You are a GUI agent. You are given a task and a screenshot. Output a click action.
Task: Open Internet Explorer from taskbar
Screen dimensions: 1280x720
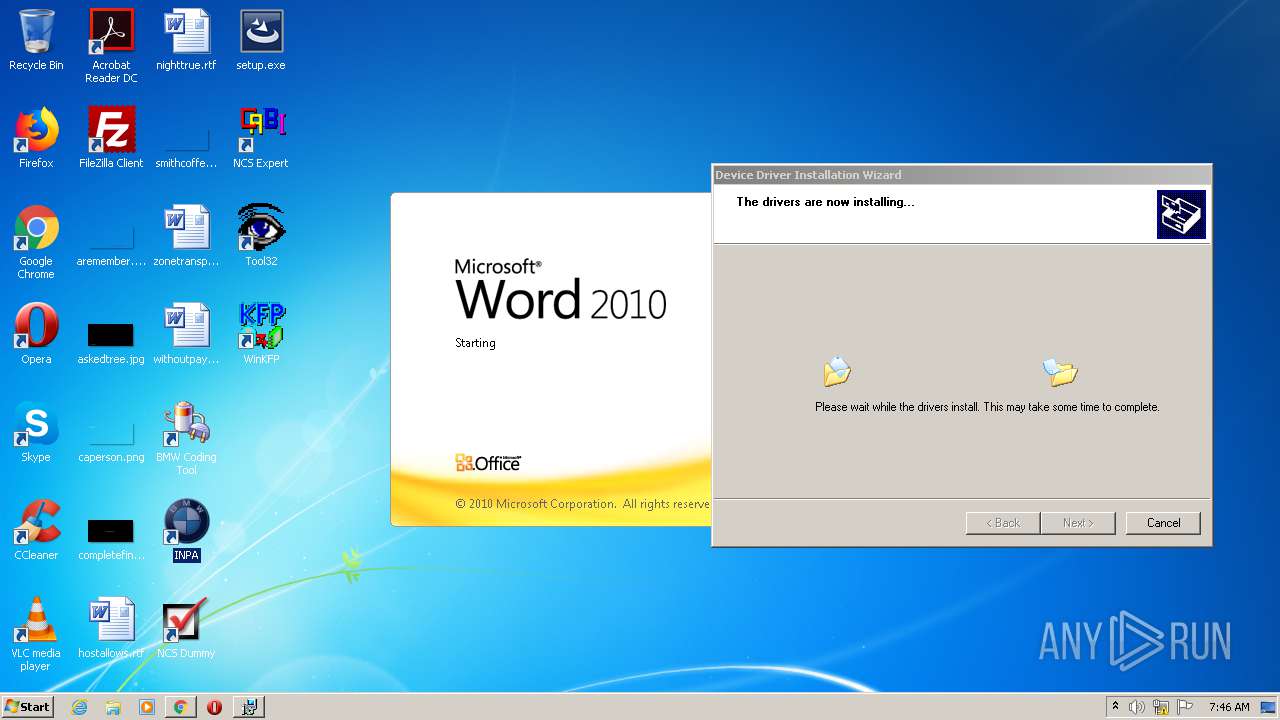point(80,707)
